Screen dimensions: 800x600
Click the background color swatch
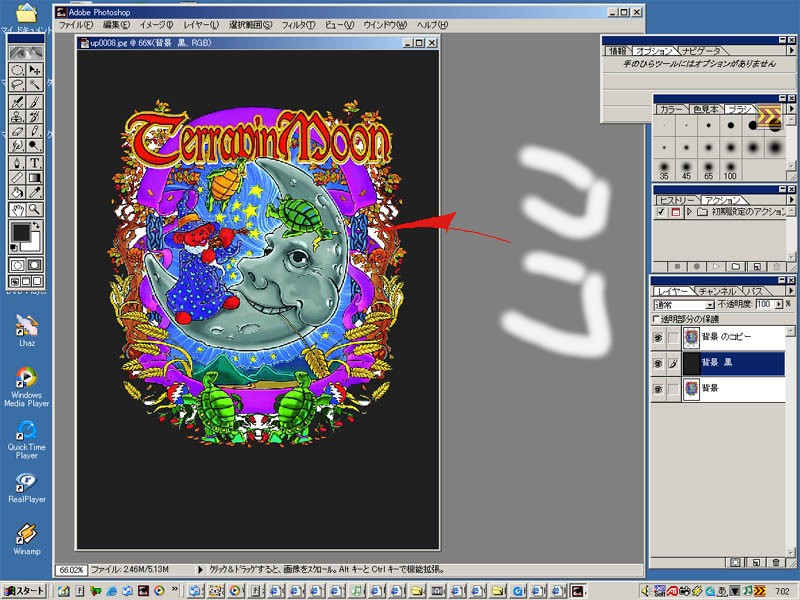33,244
